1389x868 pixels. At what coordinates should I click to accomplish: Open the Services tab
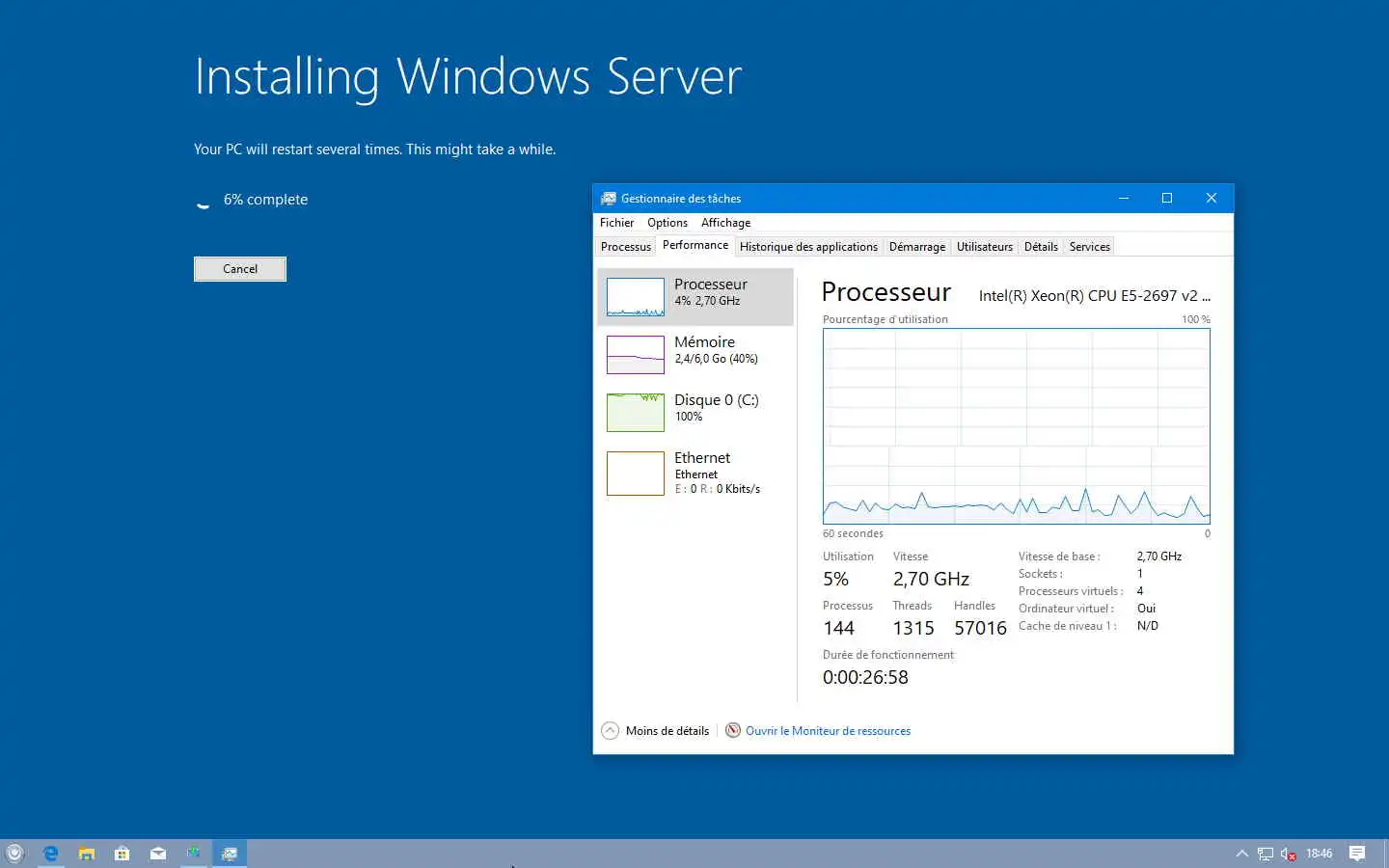(1090, 247)
